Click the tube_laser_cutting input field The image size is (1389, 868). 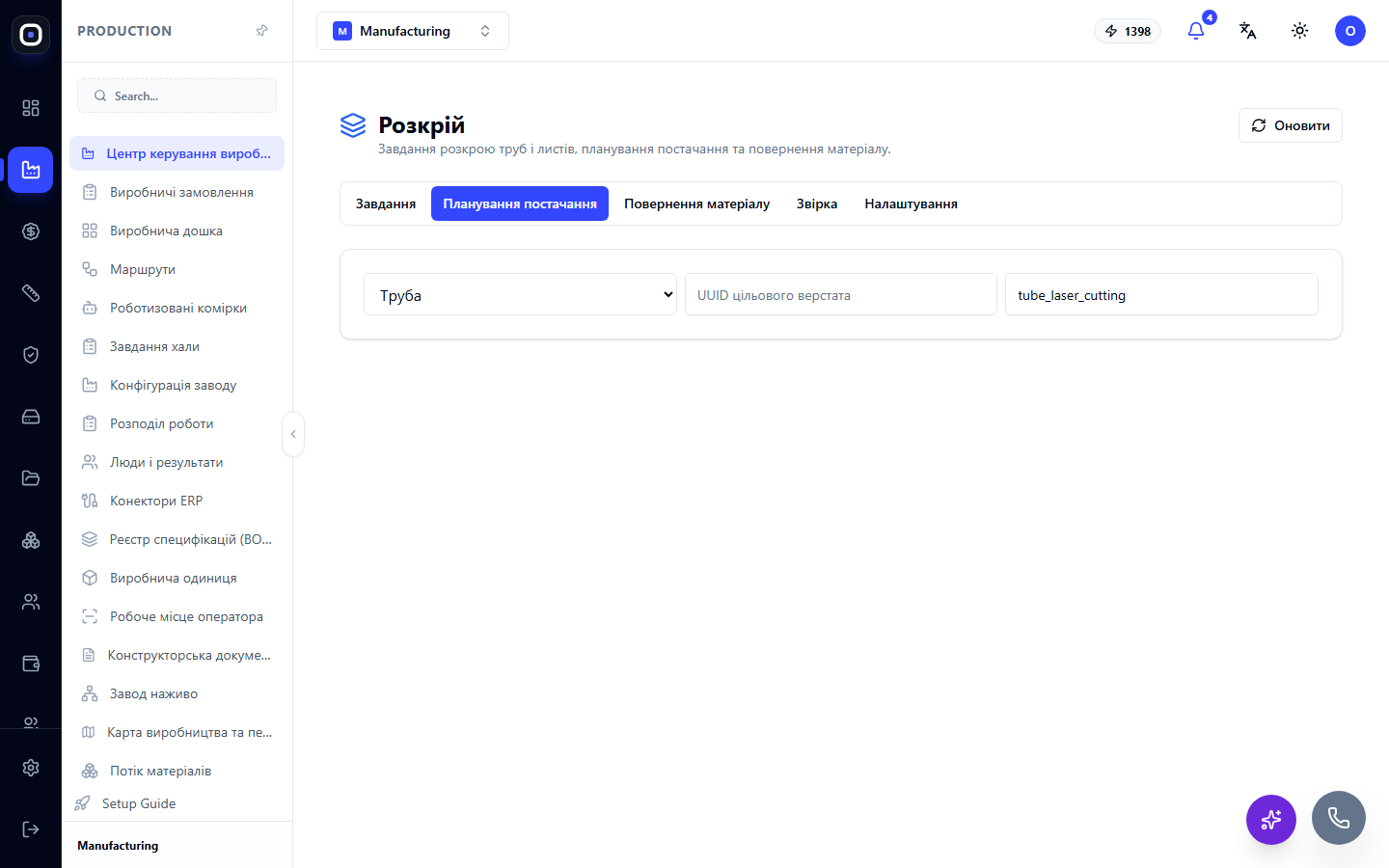pyautogui.click(x=1161, y=294)
